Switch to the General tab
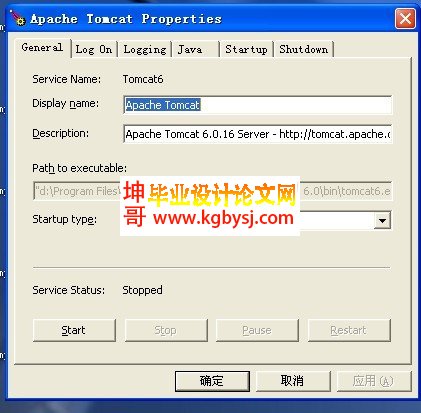Image resolution: width=421 pixels, height=413 pixels. tap(42, 48)
